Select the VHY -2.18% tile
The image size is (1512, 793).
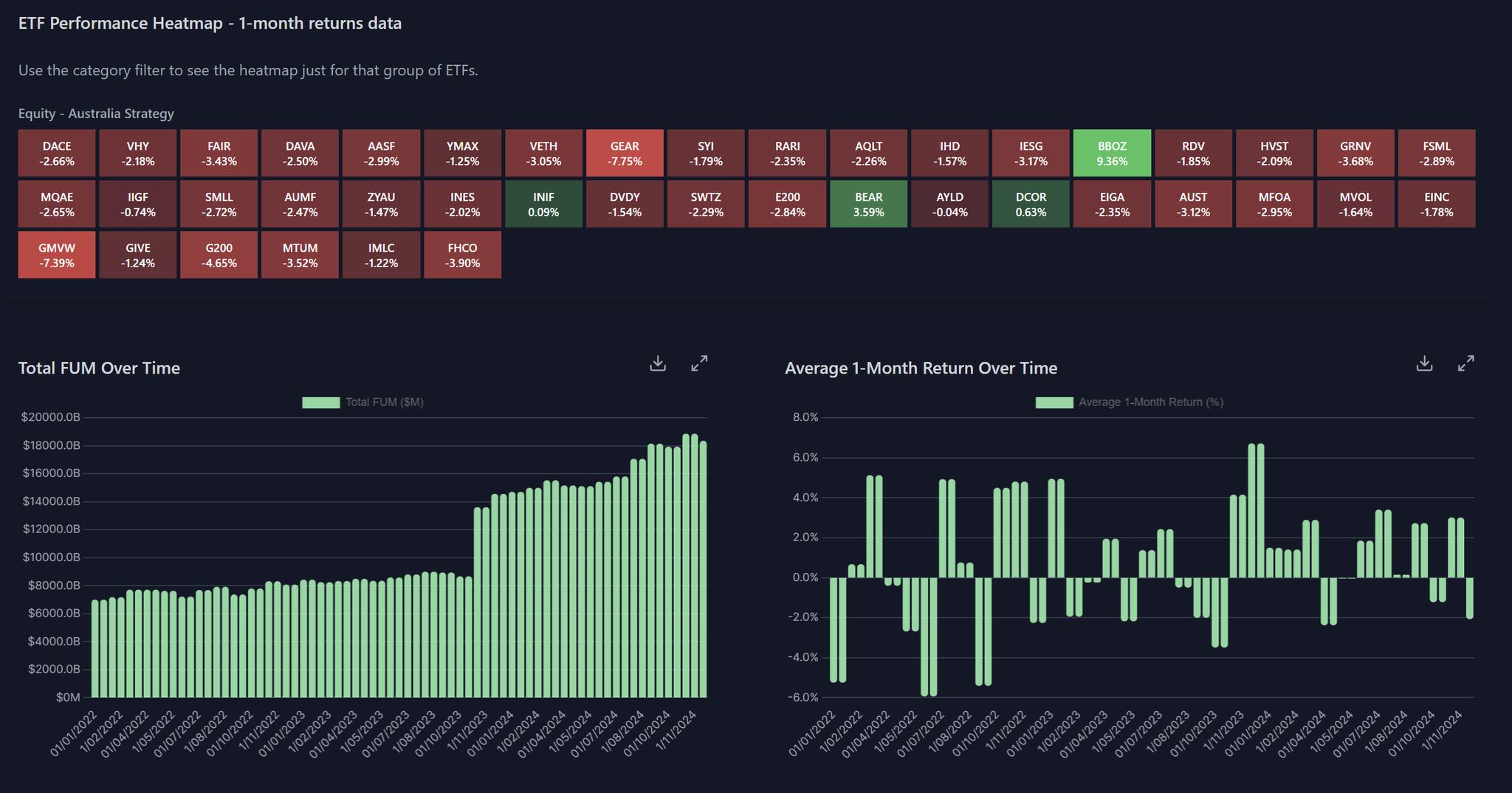[138, 153]
